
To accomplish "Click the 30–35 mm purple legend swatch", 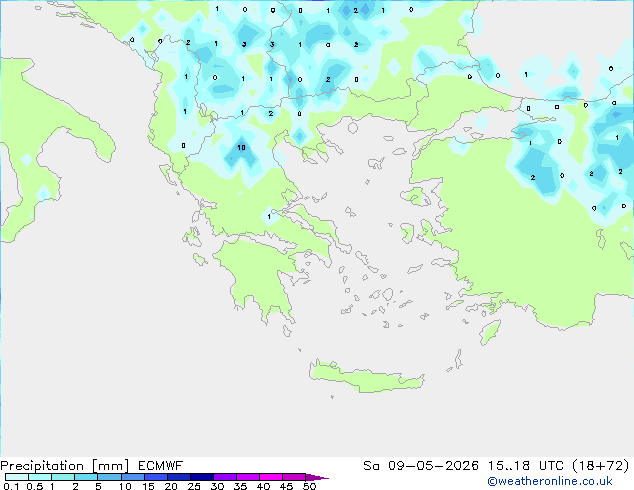I will point(225,477).
